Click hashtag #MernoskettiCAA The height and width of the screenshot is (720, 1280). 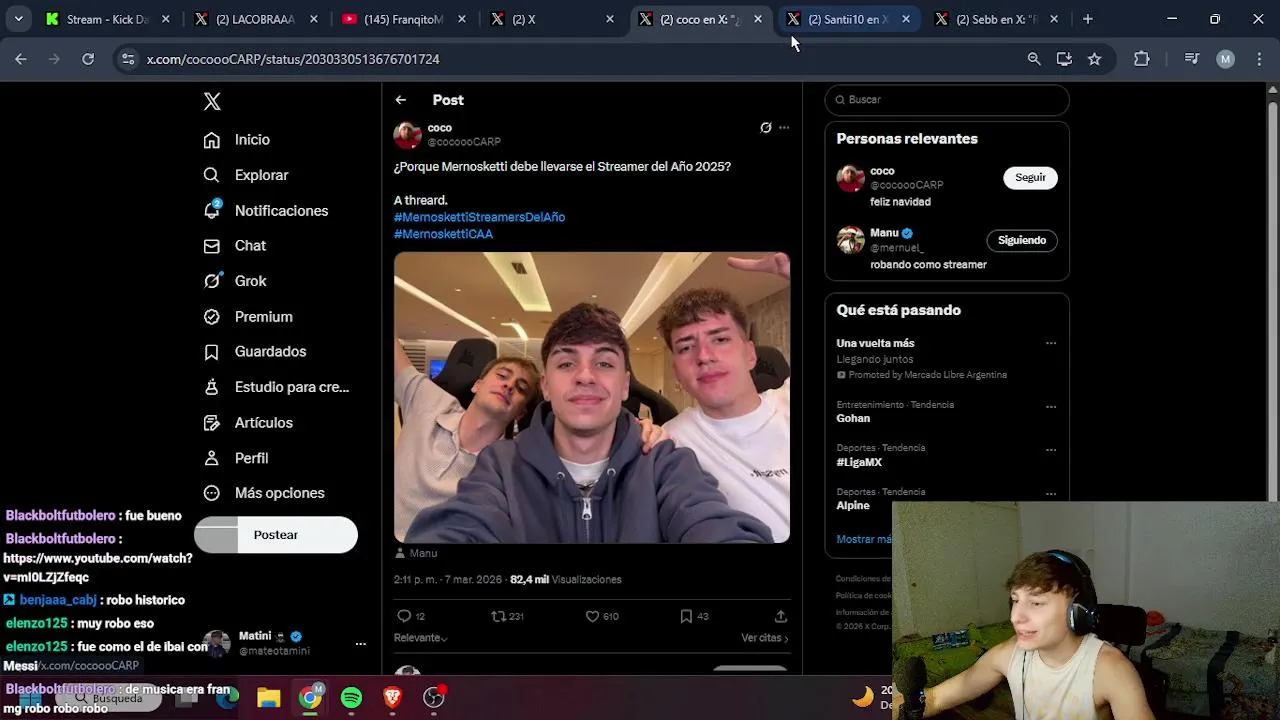pyautogui.click(x=443, y=234)
